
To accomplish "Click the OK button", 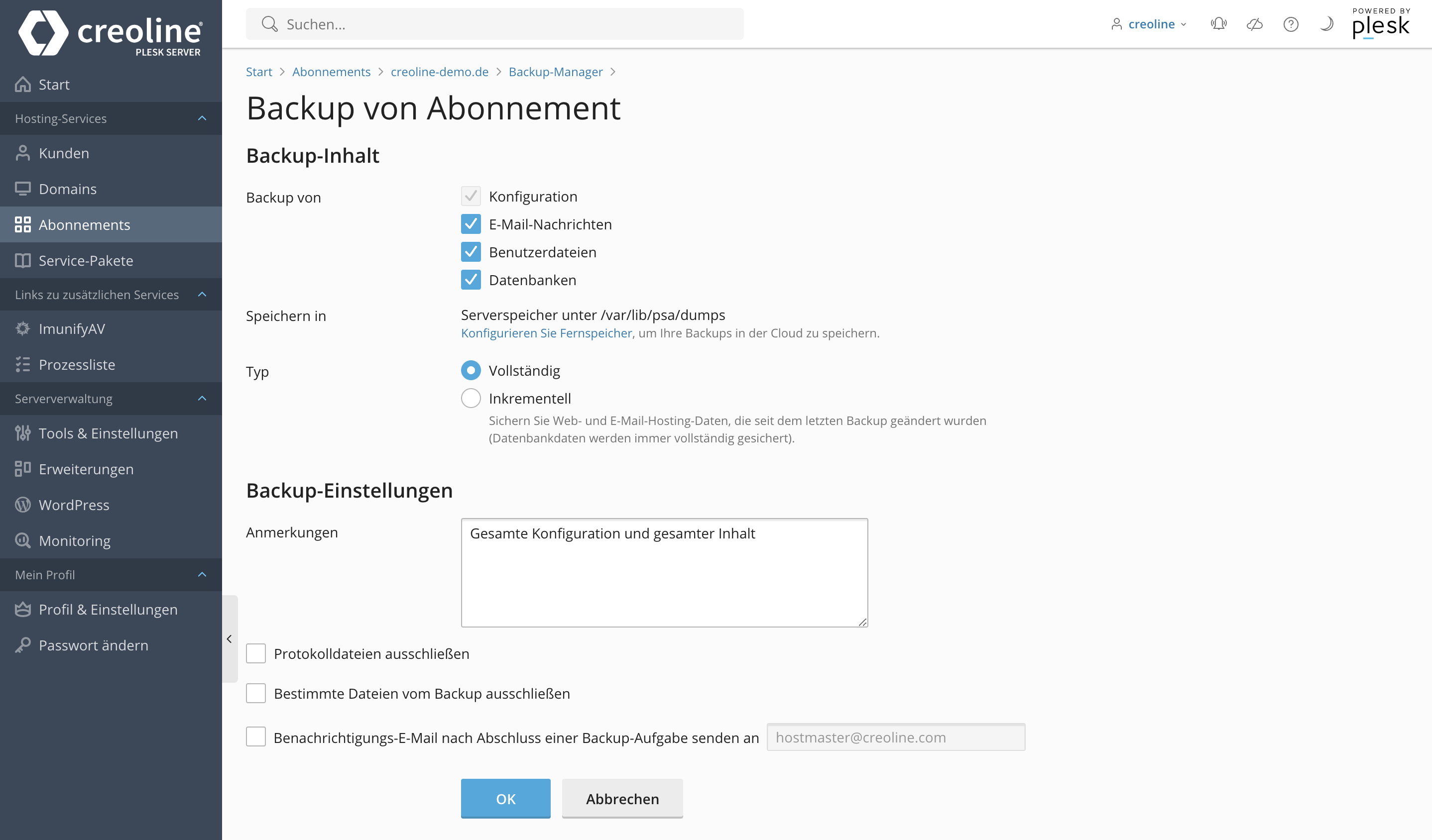I will coord(505,799).
